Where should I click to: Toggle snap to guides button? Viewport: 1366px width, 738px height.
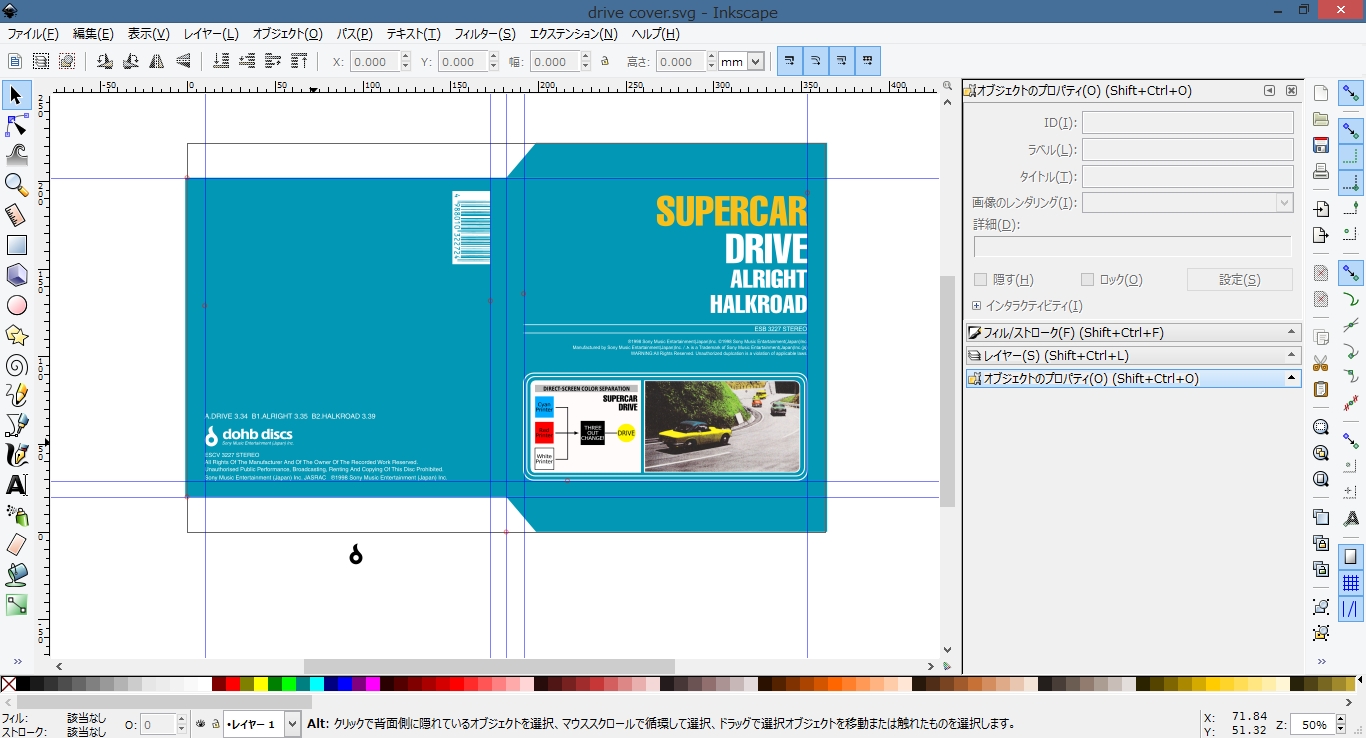click(1351, 609)
